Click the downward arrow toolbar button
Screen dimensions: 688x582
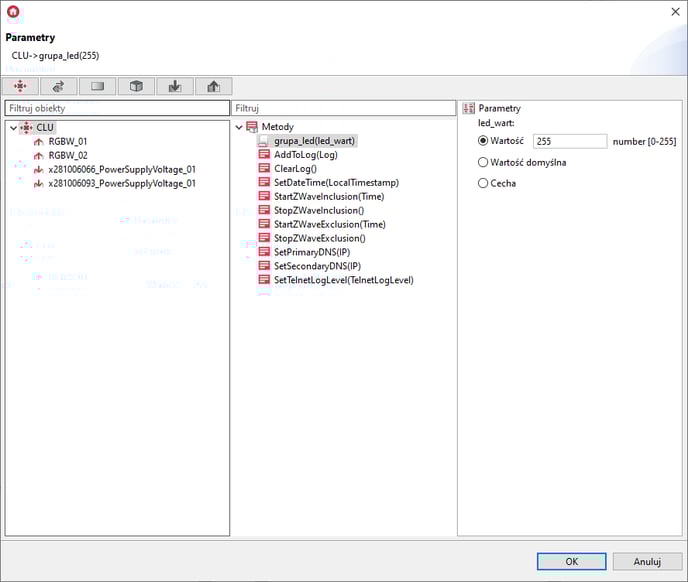coord(175,87)
